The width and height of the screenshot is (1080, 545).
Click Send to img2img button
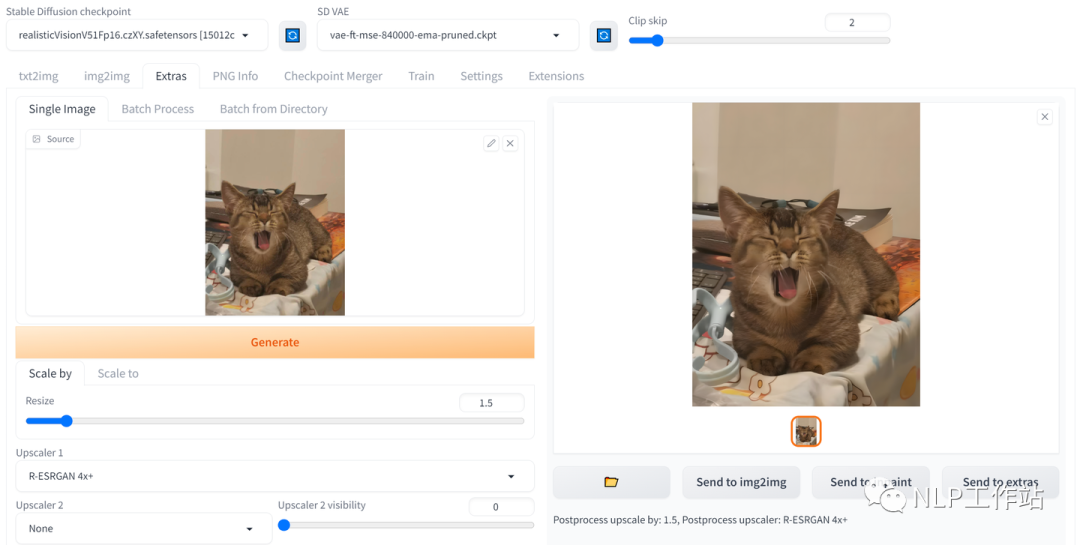click(x=741, y=482)
